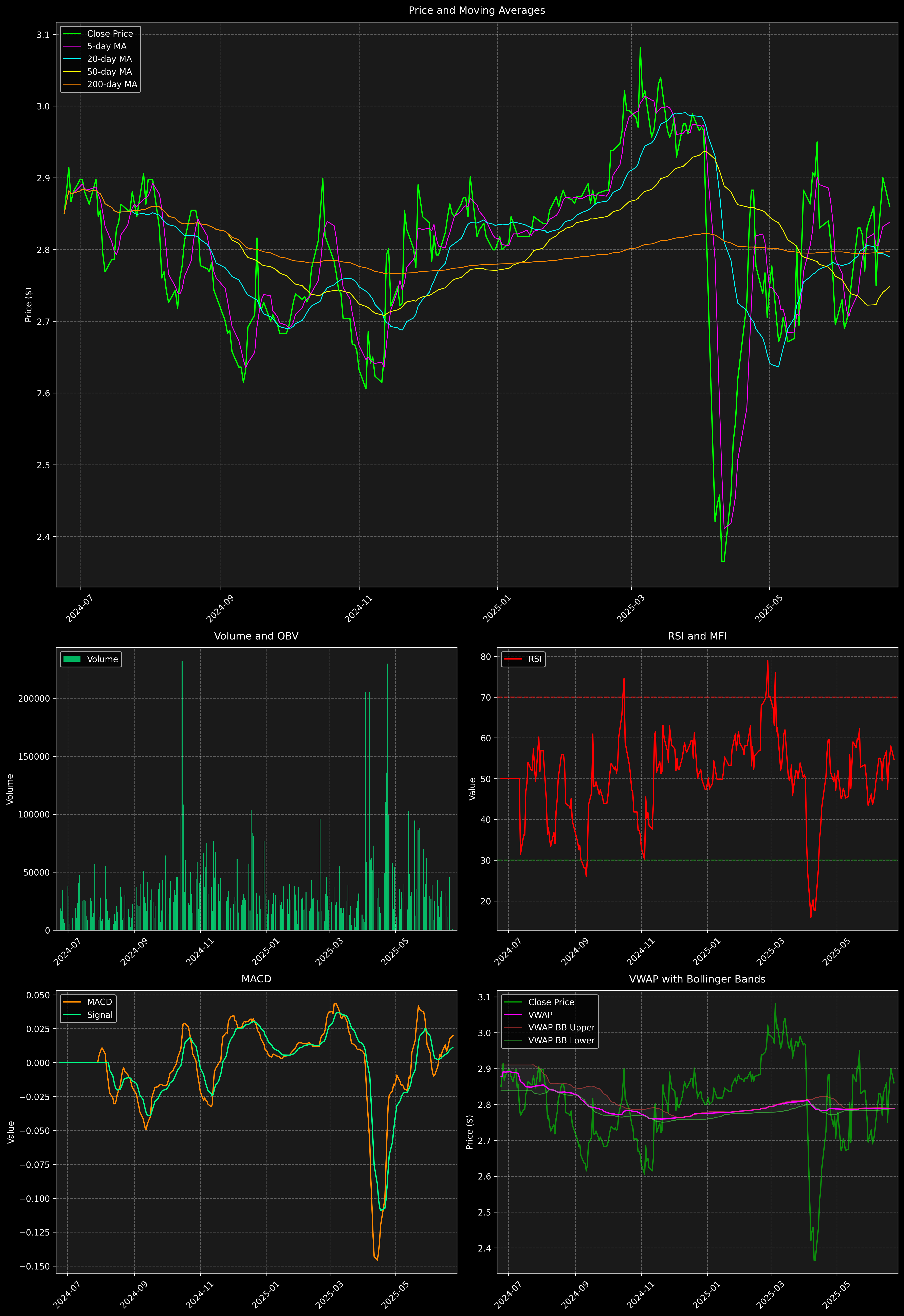Click 'Price ($)' axis label of top chart
904x1316 pixels.
(x=28, y=305)
